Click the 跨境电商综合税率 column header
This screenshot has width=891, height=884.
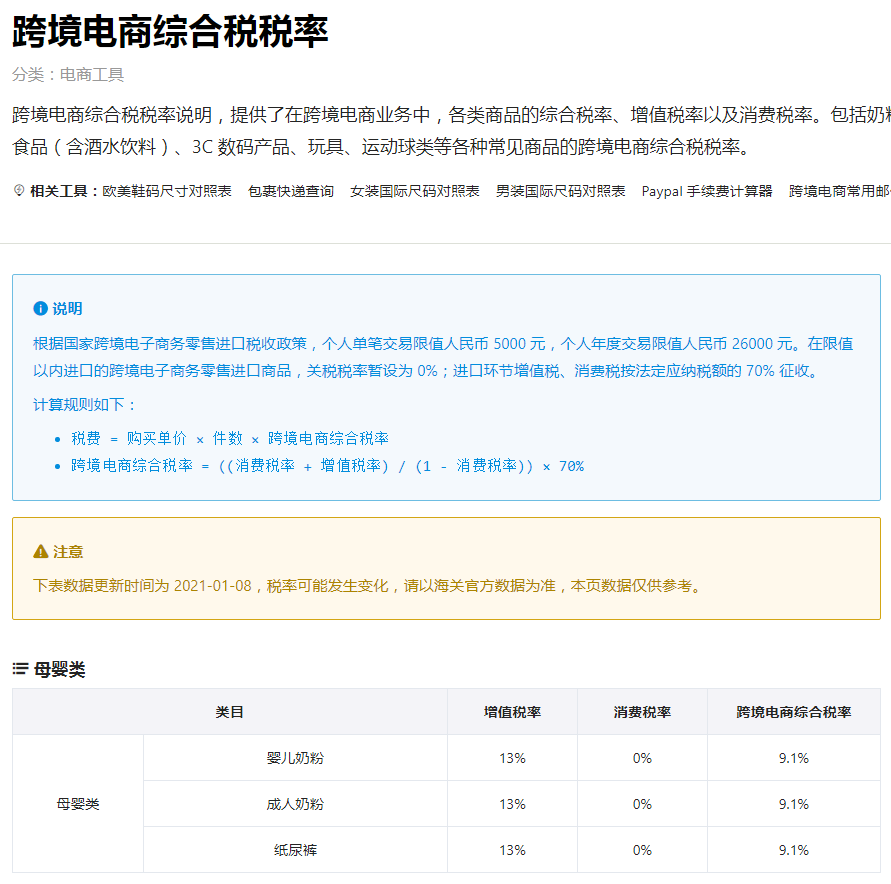794,712
